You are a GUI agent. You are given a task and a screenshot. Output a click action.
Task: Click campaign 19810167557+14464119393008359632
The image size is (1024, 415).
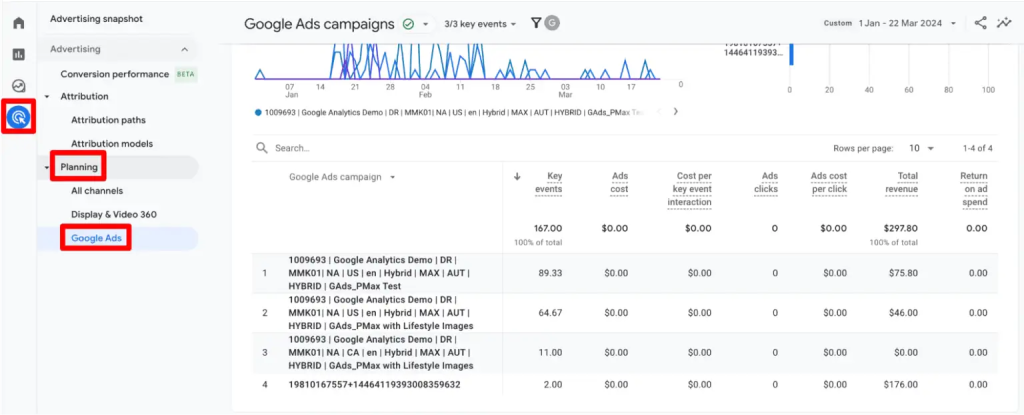(374, 385)
